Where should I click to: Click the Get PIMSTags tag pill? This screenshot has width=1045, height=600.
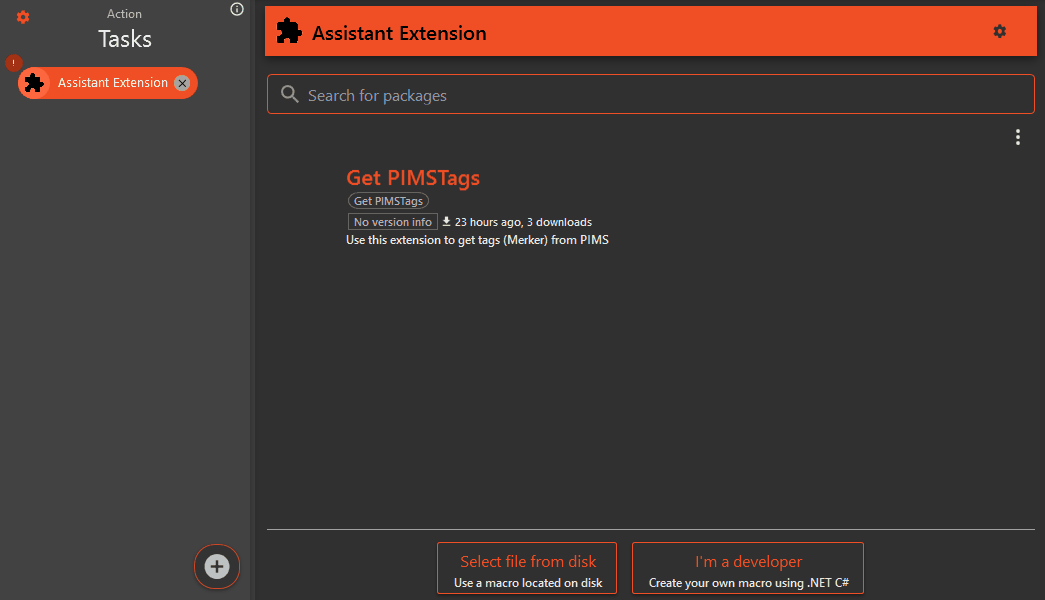pyautogui.click(x=388, y=200)
